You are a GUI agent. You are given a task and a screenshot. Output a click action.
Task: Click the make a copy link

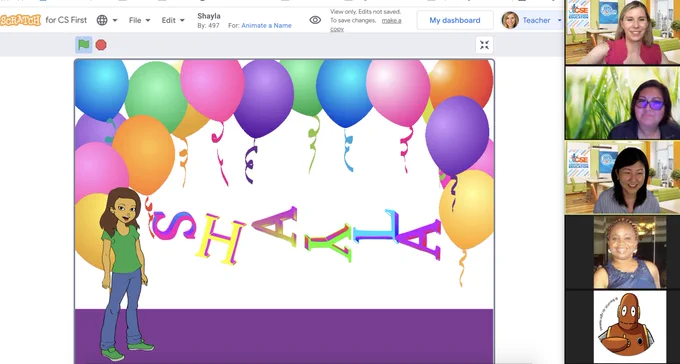click(366, 25)
